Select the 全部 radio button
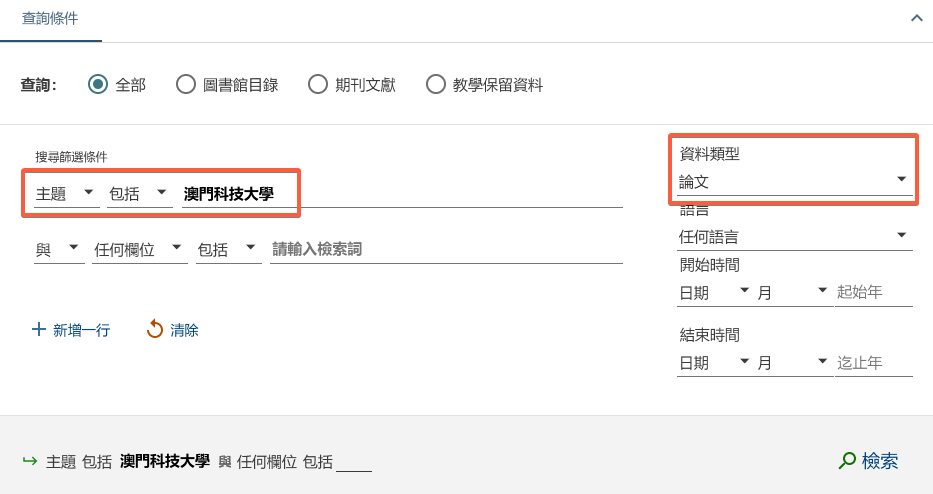The height and width of the screenshot is (494, 933). [98, 85]
